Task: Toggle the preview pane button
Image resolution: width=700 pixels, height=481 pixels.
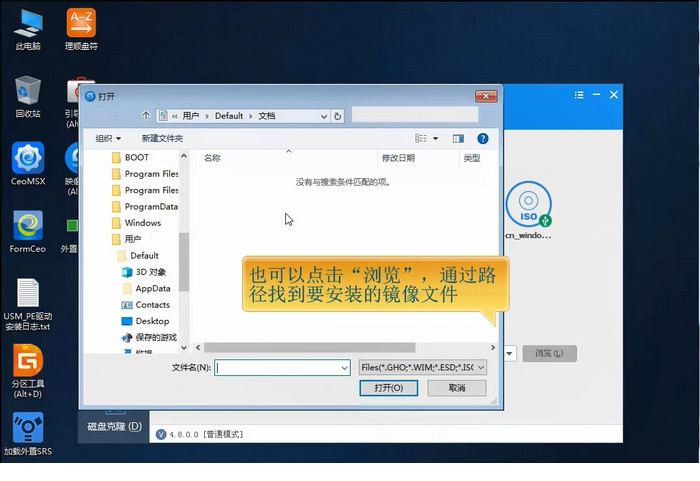Action: coord(458,138)
